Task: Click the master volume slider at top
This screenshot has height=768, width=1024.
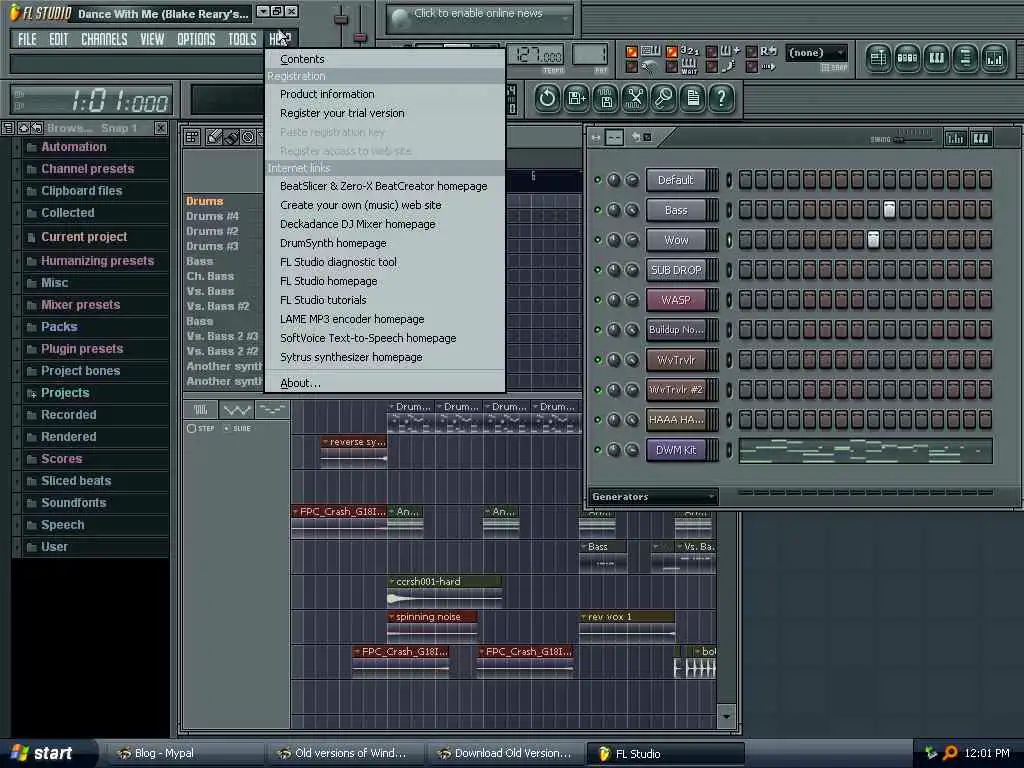Action: click(340, 19)
